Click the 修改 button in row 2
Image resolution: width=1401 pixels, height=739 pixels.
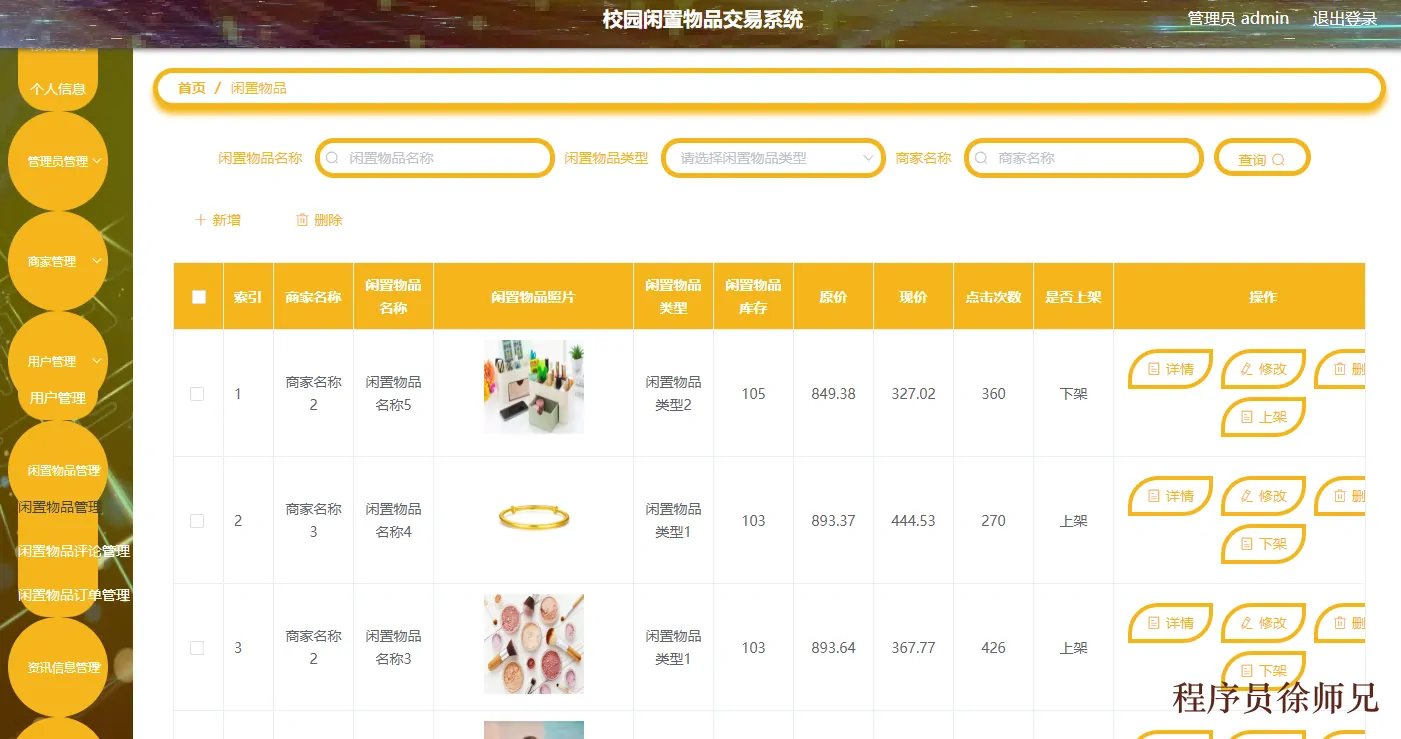click(1264, 496)
